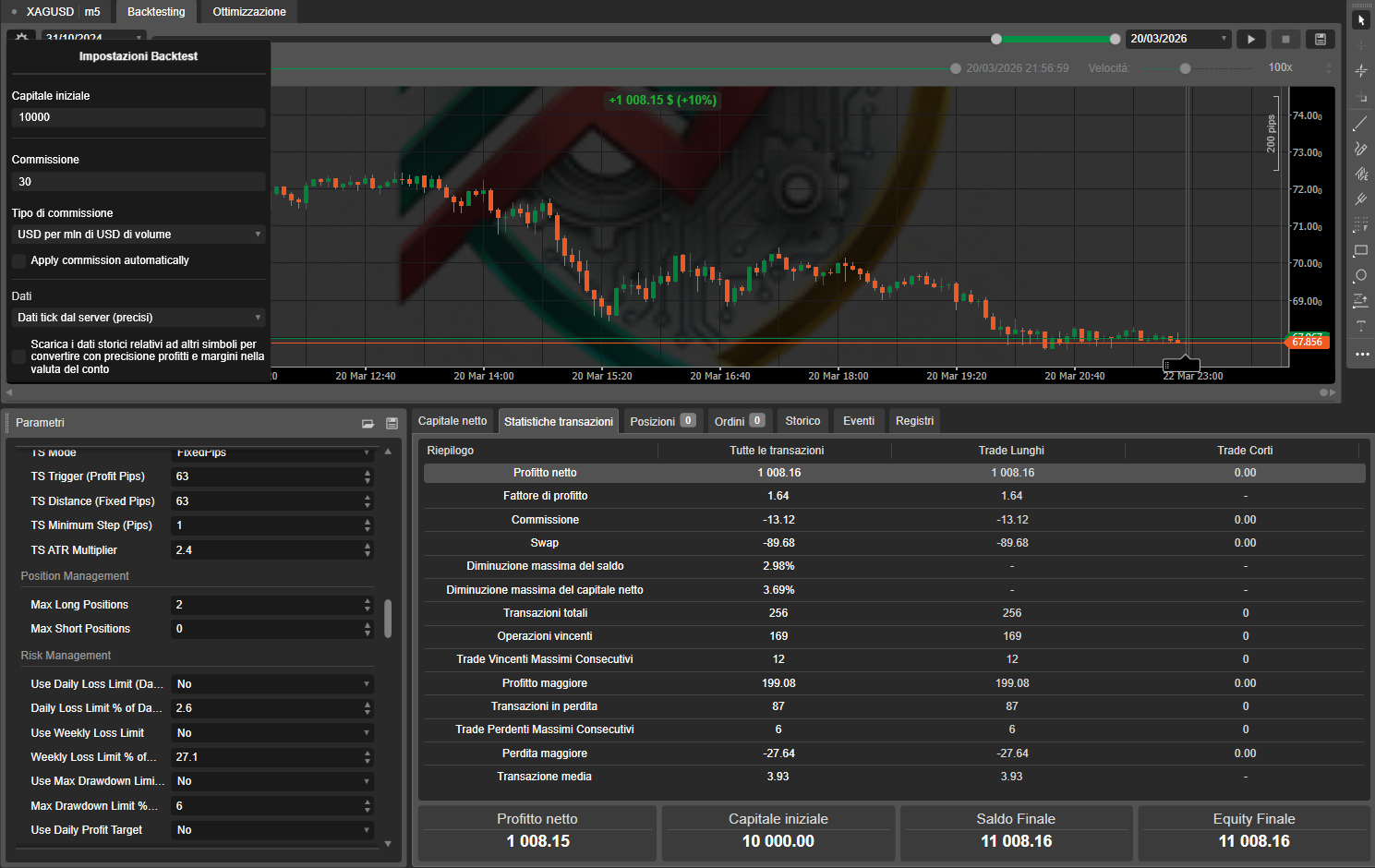Enable Apply commission automatically
The image size is (1375, 868).
pos(18,260)
